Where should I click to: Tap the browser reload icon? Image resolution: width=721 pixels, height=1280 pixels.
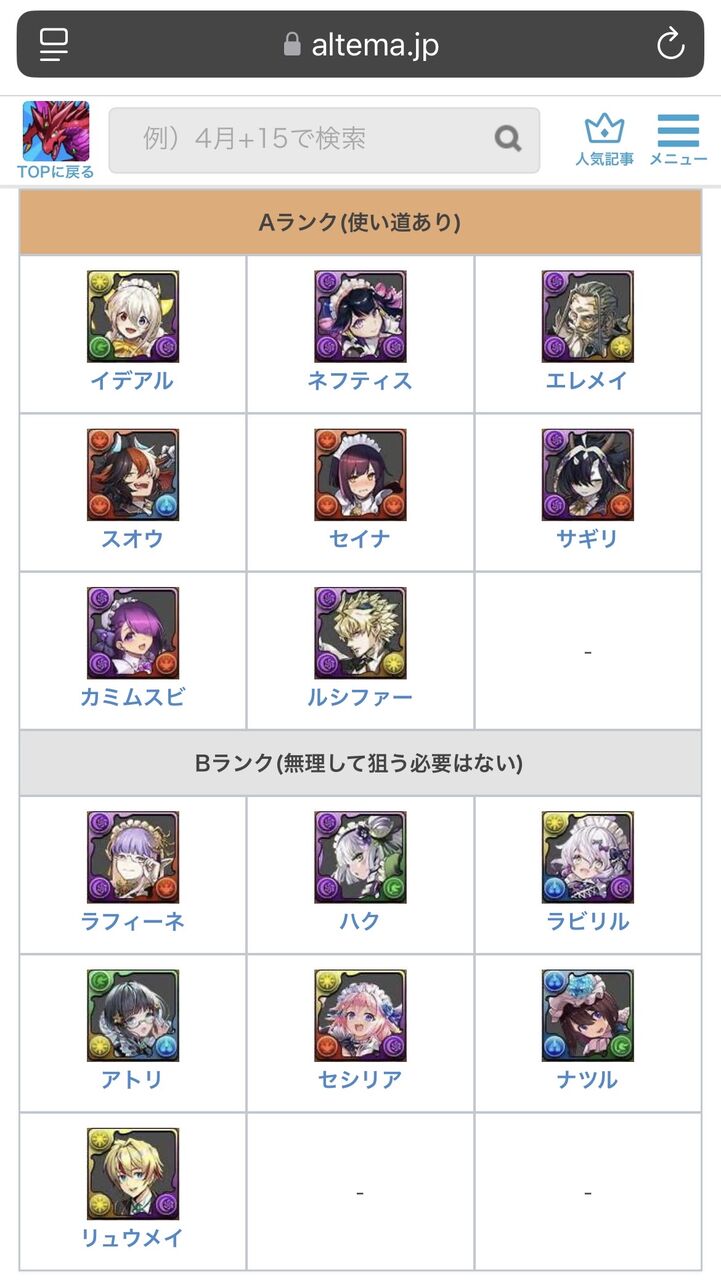point(669,44)
